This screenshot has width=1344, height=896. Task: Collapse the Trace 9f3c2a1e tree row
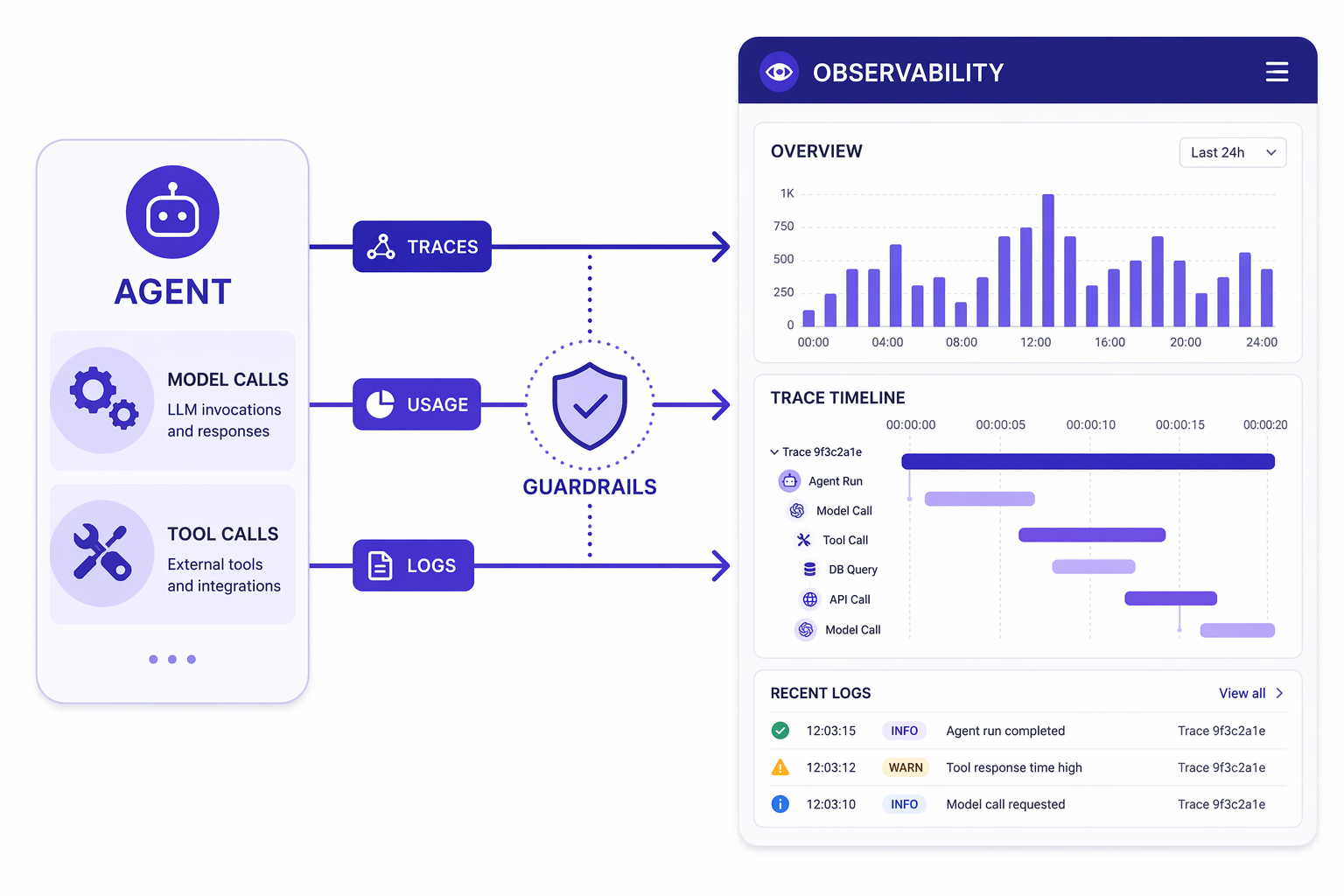tap(774, 452)
